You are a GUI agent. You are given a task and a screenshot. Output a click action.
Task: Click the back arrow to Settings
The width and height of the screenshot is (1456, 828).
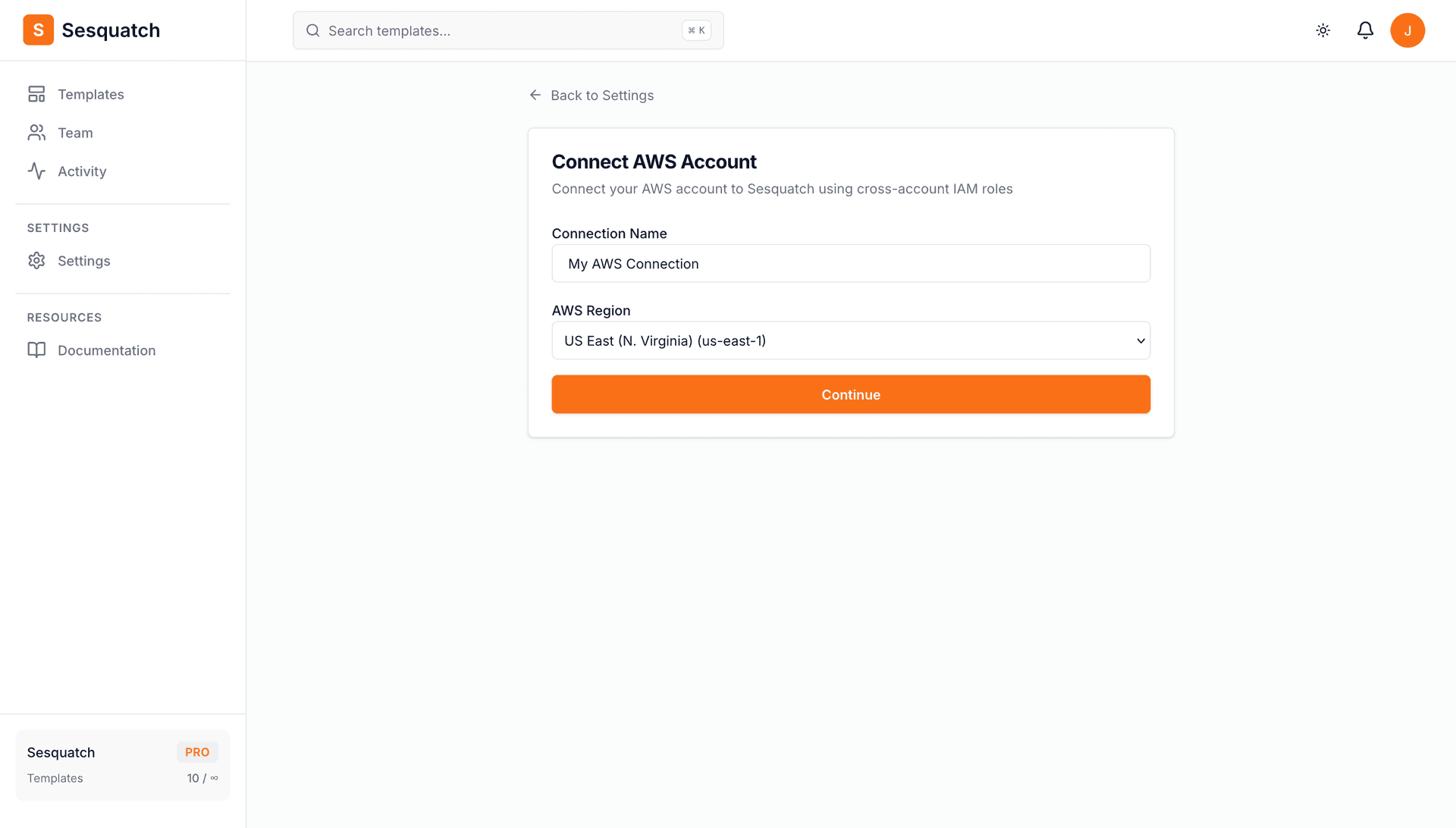click(x=535, y=95)
